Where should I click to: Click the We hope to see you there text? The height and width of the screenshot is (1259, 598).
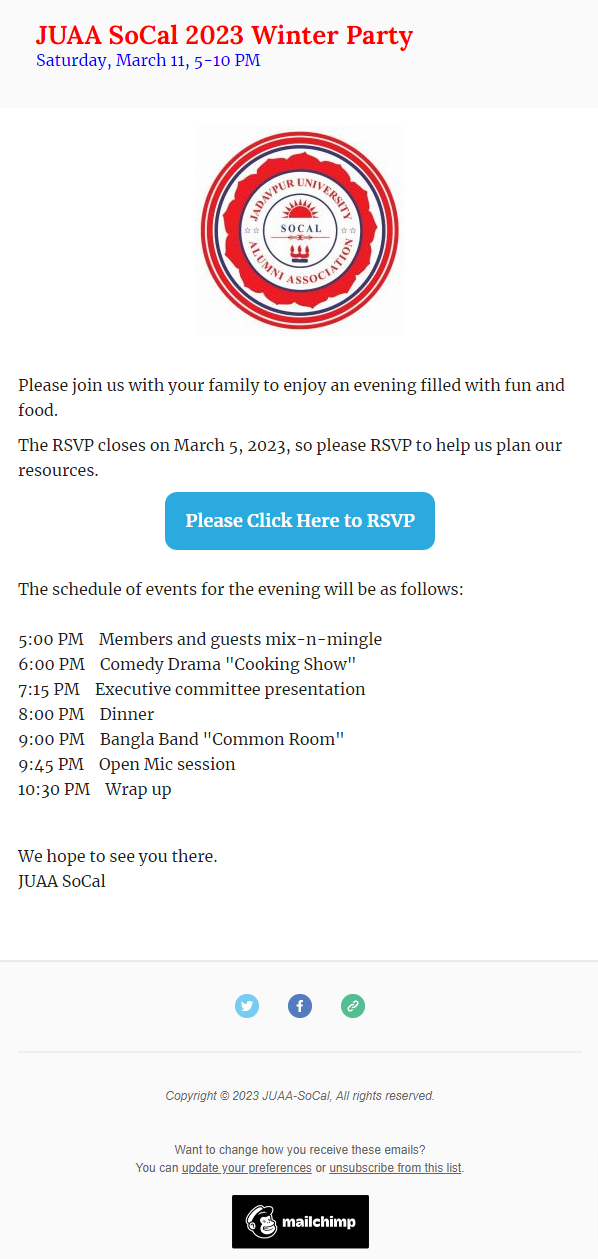coord(118,856)
